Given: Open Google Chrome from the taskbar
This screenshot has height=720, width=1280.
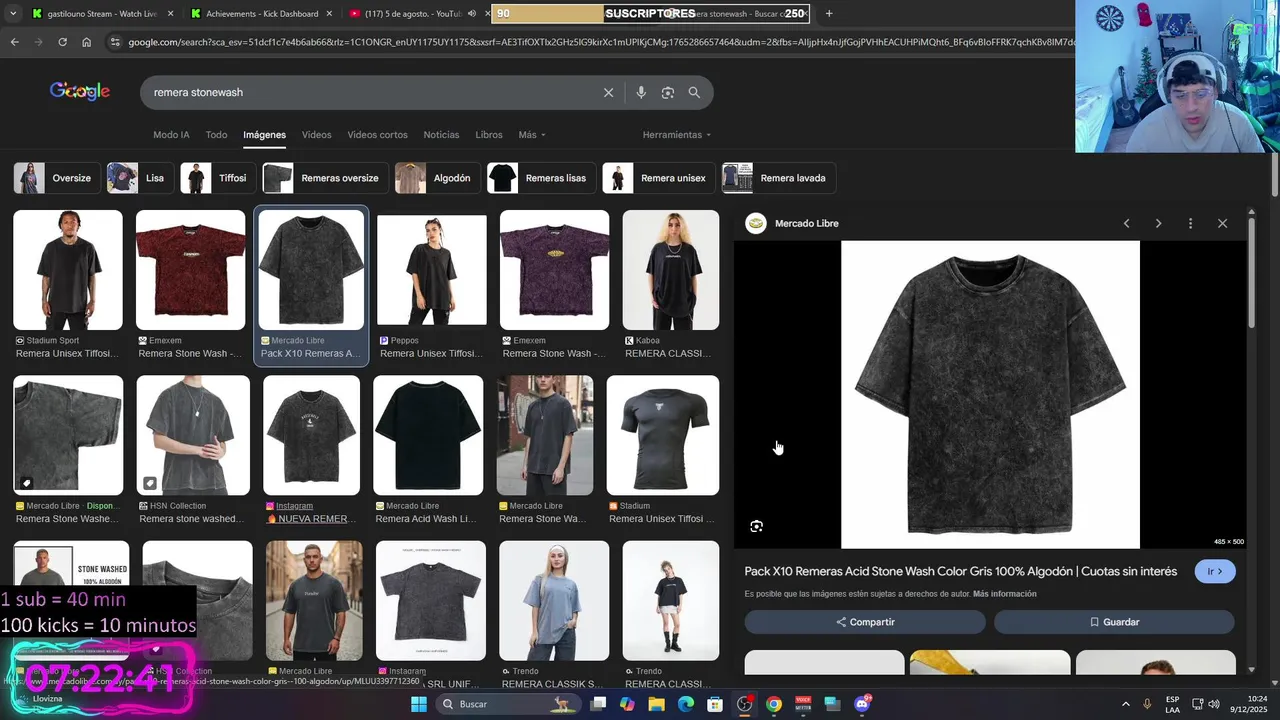Looking at the screenshot, I should pos(773,704).
